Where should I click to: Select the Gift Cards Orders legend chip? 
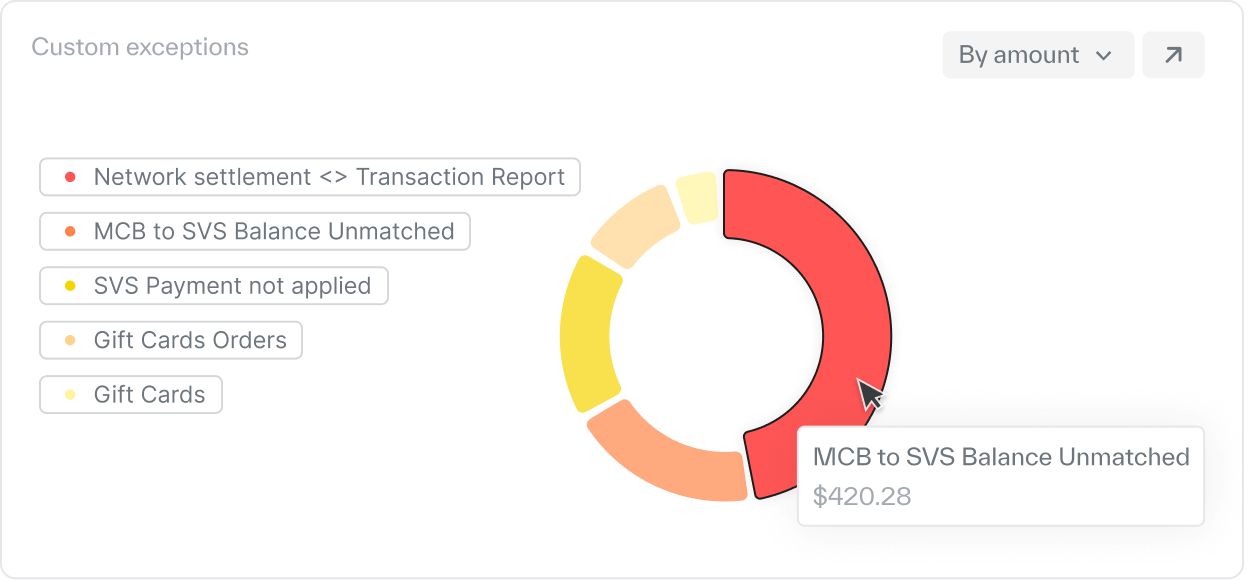(x=171, y=340)
